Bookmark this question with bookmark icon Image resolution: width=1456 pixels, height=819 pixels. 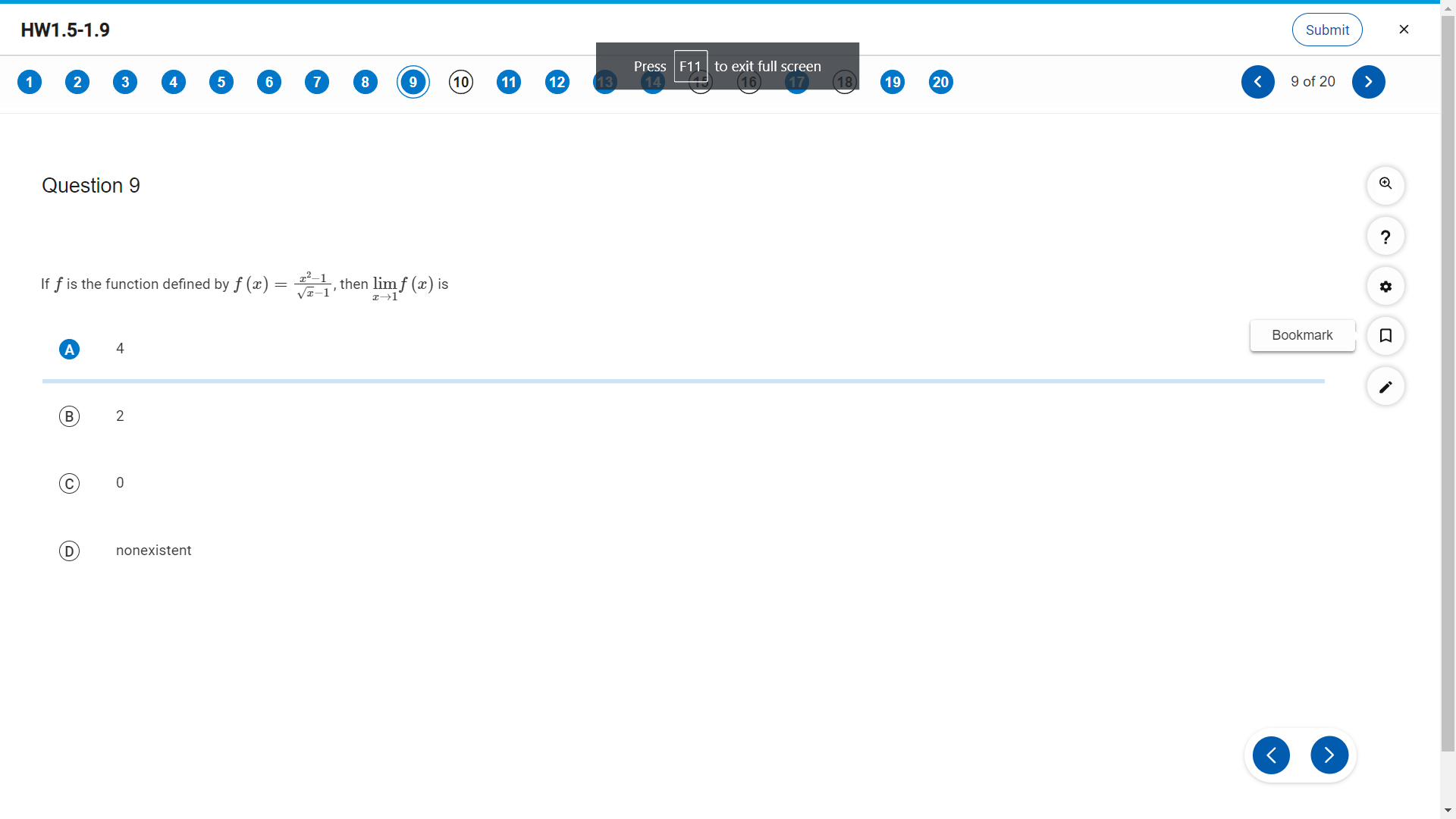[x=1385, y=335]
